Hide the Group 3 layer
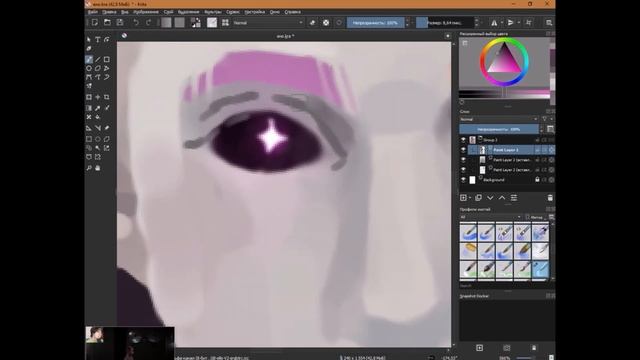The width and height of the screenshot is (640, 360). pos(463,140)
